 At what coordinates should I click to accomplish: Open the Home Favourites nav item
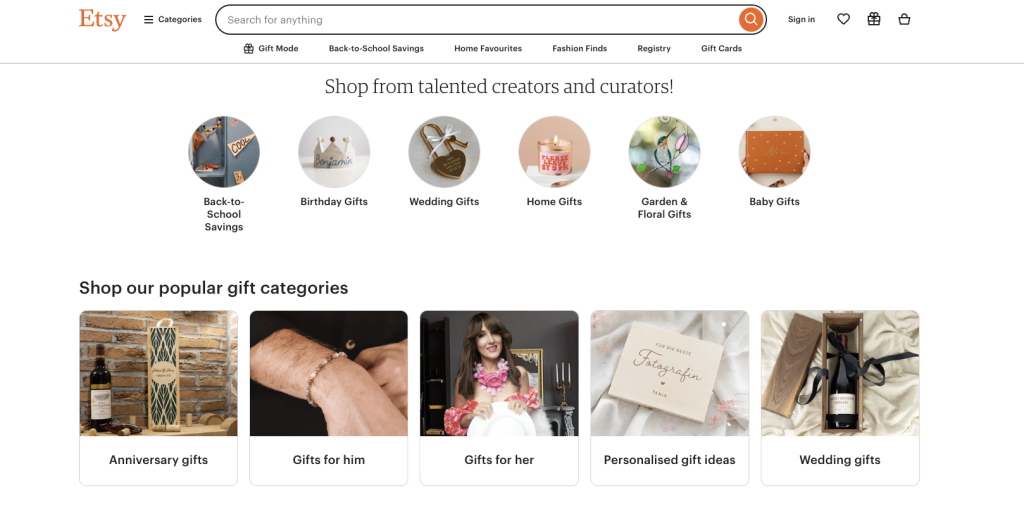click(488, 48)
